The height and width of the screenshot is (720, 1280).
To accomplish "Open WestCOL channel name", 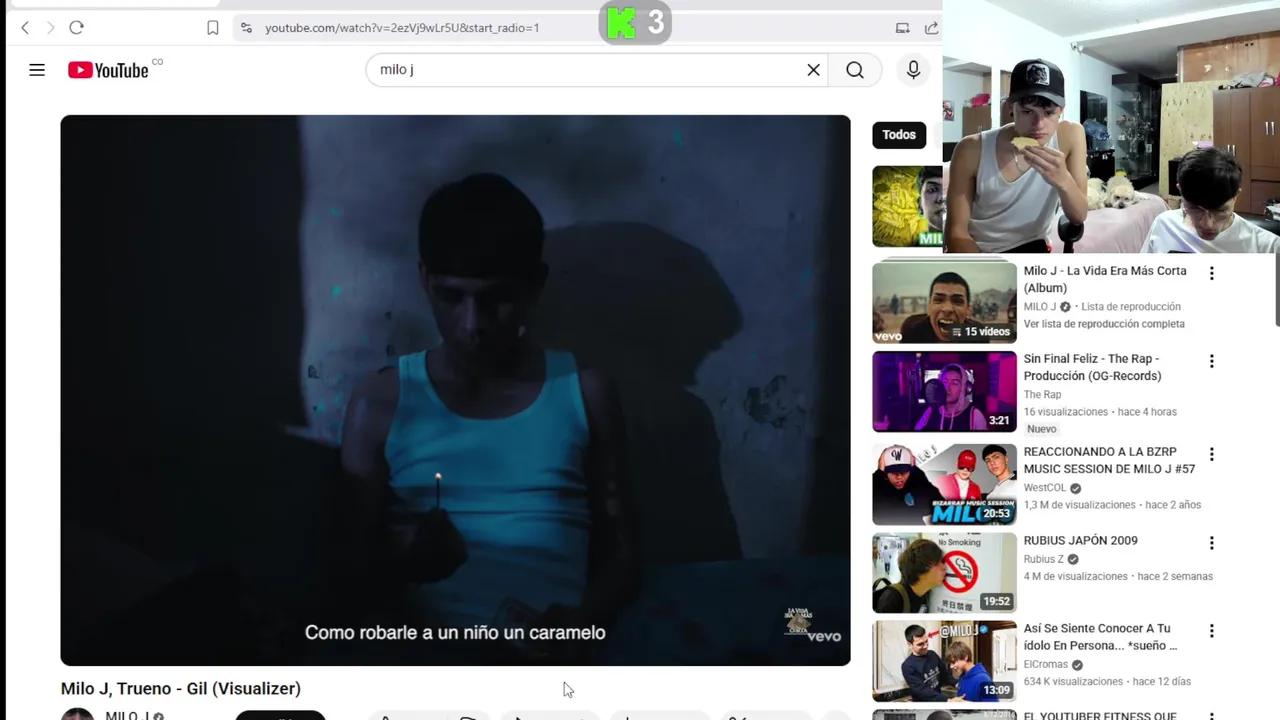I will 1045,488.
